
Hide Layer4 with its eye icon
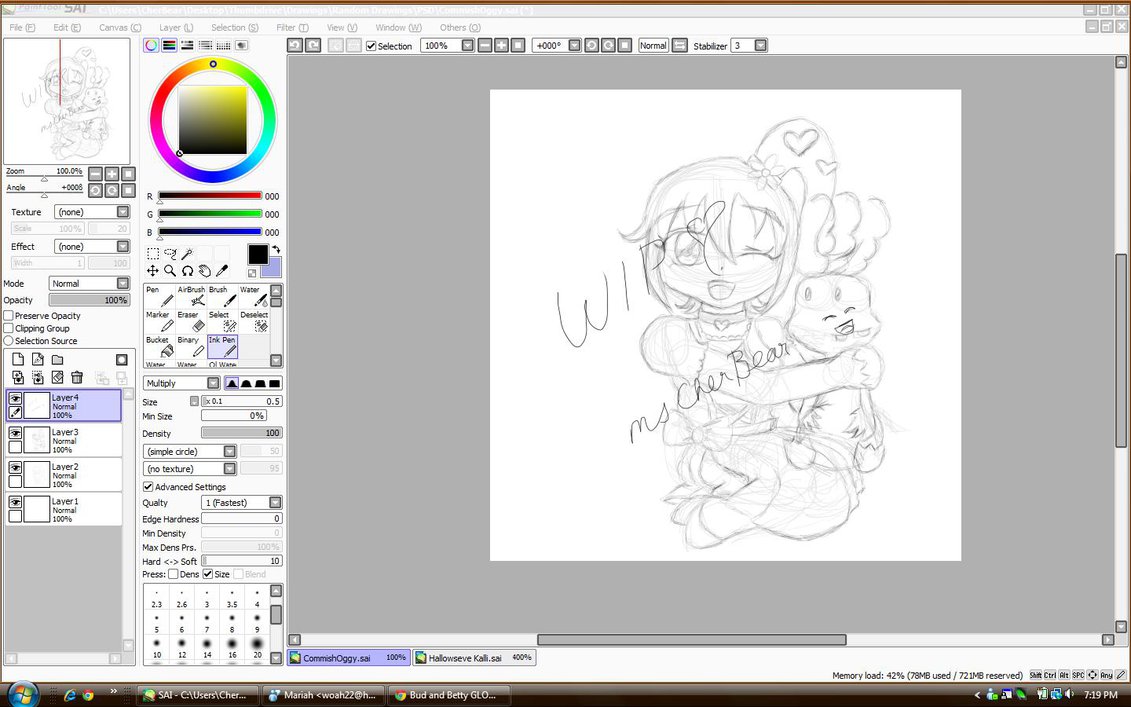tap(15, 398)
